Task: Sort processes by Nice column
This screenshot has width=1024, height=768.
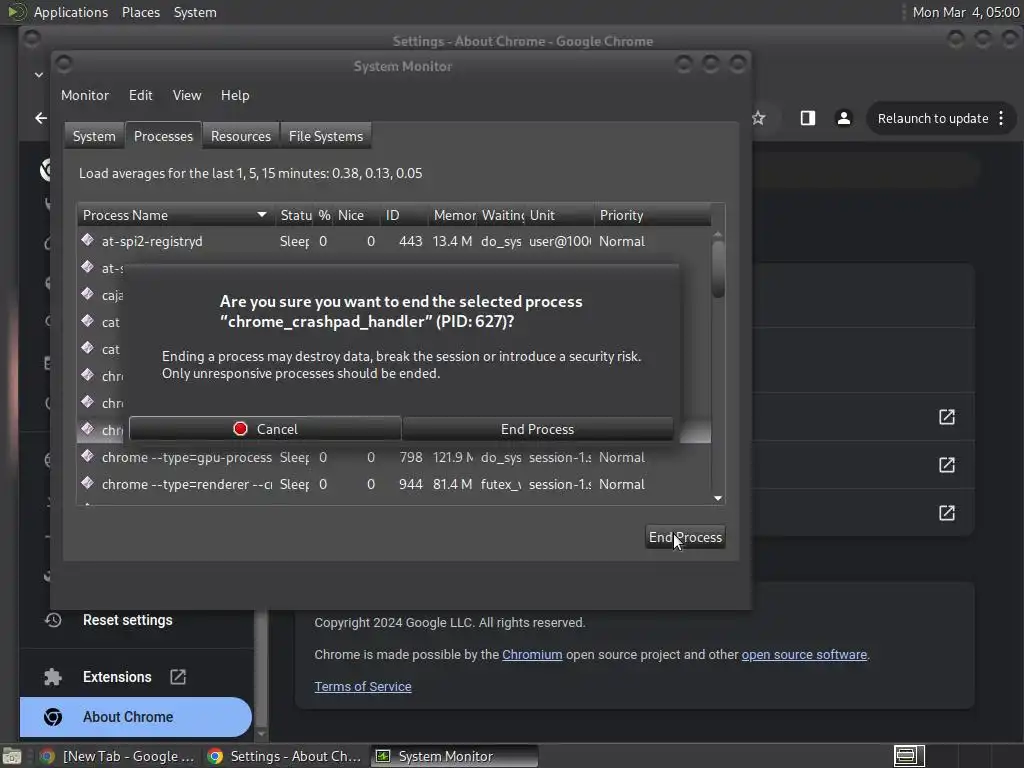Action: point(357,216)
